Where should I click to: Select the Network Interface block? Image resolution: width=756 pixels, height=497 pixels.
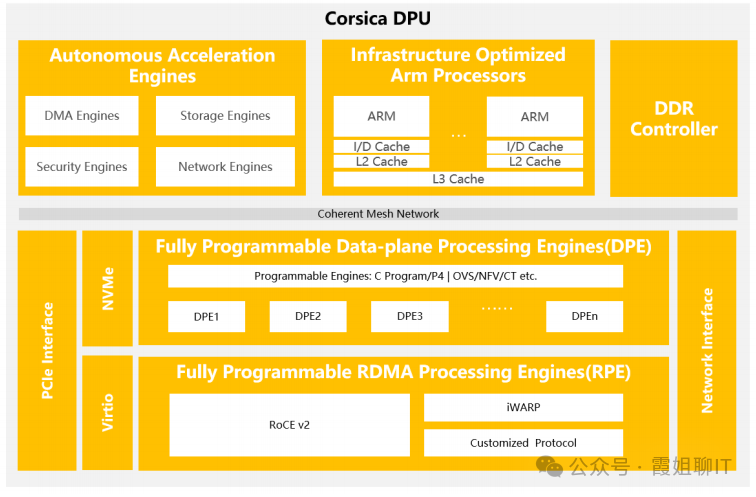click(x=707, y=350)
